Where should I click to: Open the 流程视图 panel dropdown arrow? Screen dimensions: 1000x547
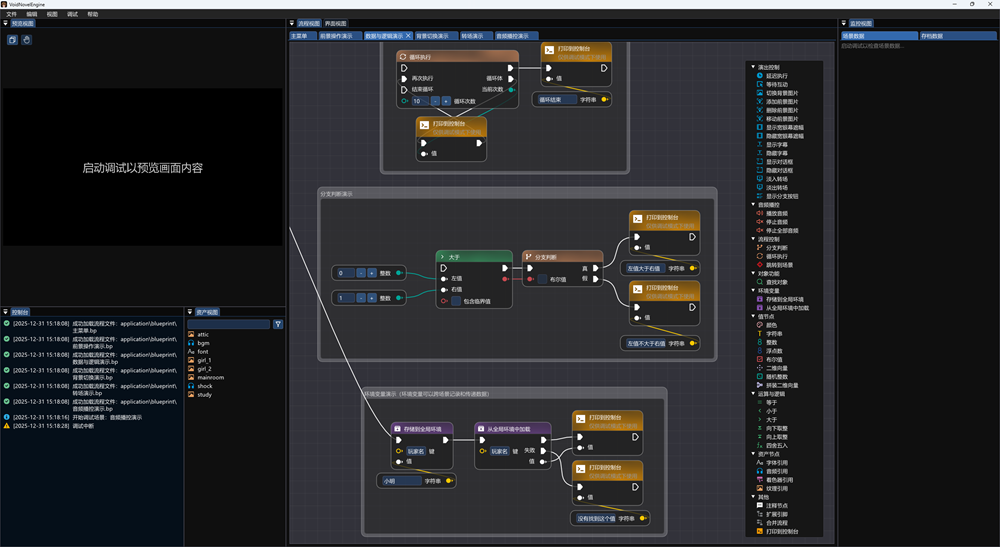click(292, 23)
